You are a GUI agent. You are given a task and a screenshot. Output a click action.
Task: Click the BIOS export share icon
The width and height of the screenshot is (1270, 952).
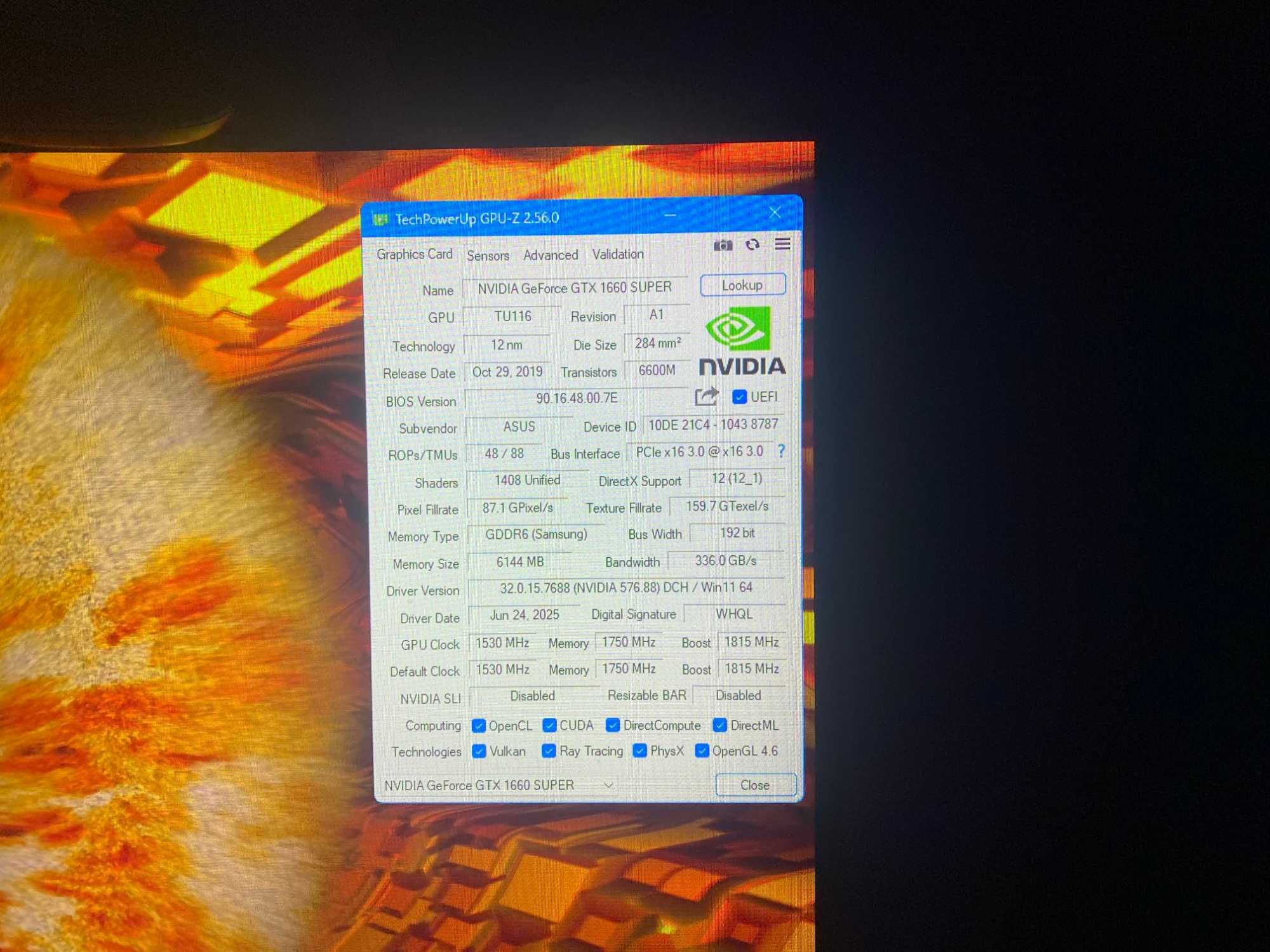[706, 397]
